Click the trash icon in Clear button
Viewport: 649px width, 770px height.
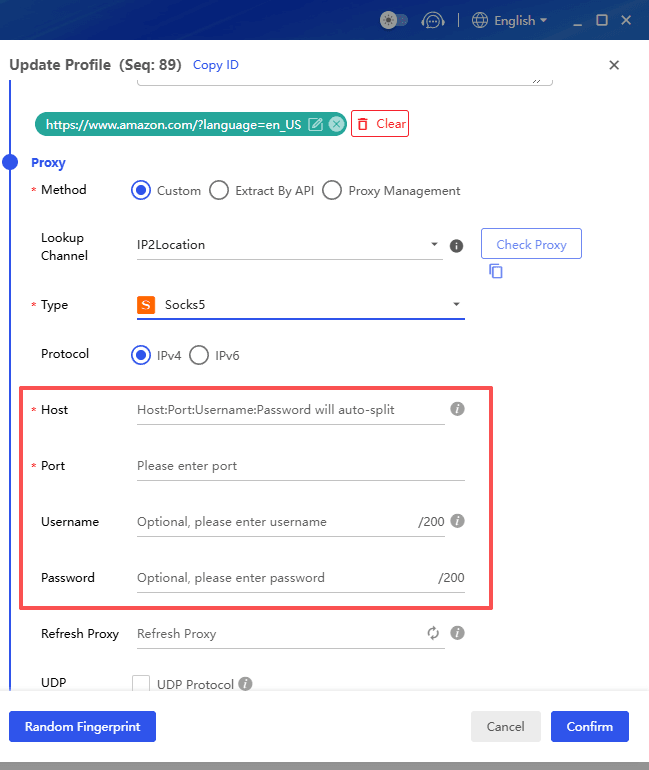pyautogui.click(x=363, y=124)
